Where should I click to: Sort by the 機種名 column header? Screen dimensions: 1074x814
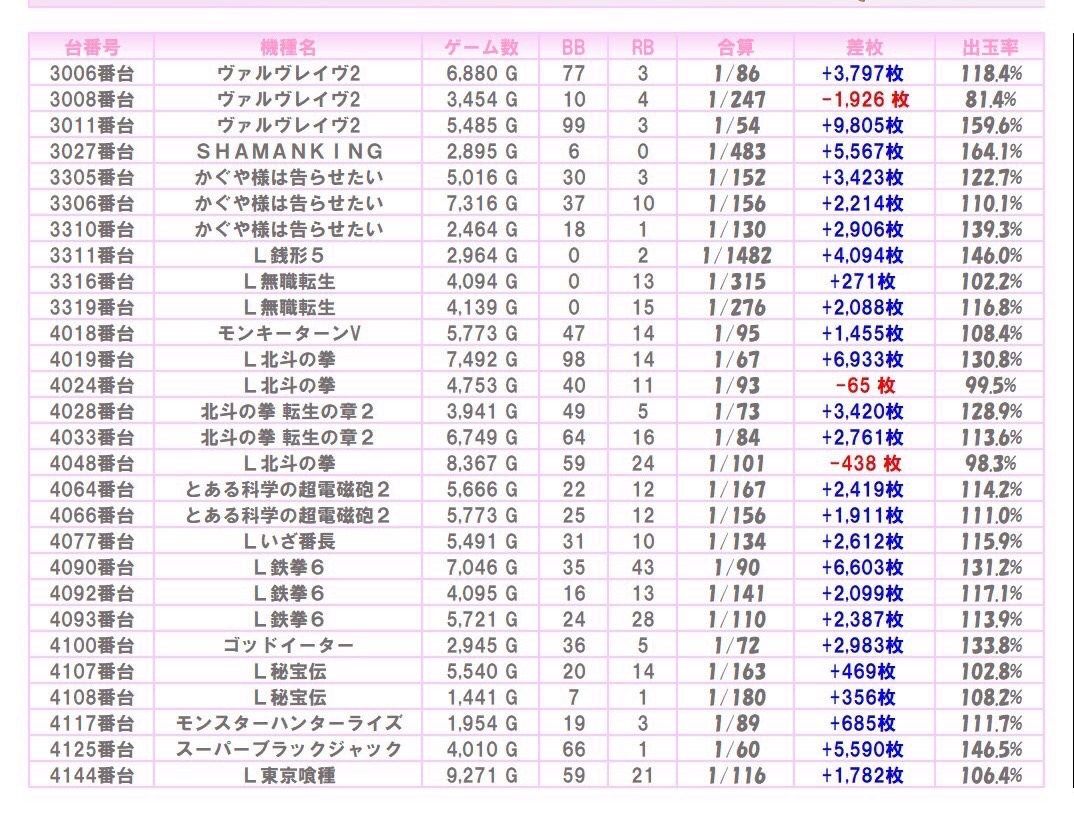[x=288, y=47]
